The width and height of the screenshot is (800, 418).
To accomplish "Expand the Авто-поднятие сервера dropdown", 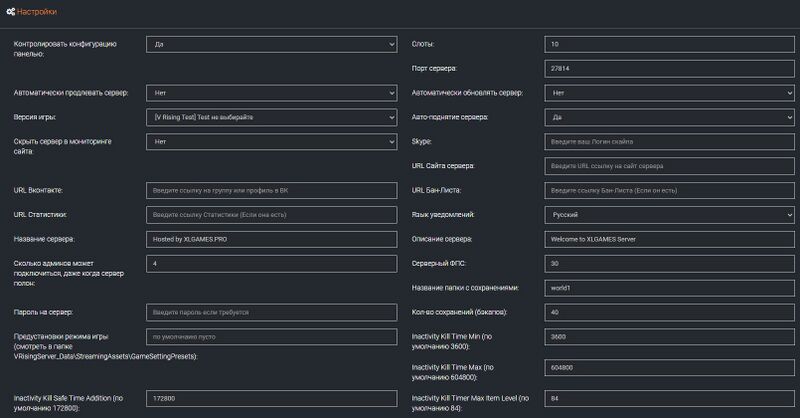I will [x=670, y=117].
